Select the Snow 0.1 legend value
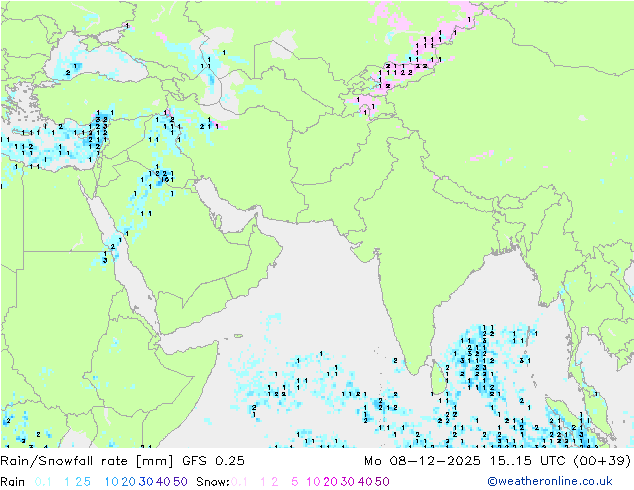Screen dimensions: 634x490 coord(239,482)
